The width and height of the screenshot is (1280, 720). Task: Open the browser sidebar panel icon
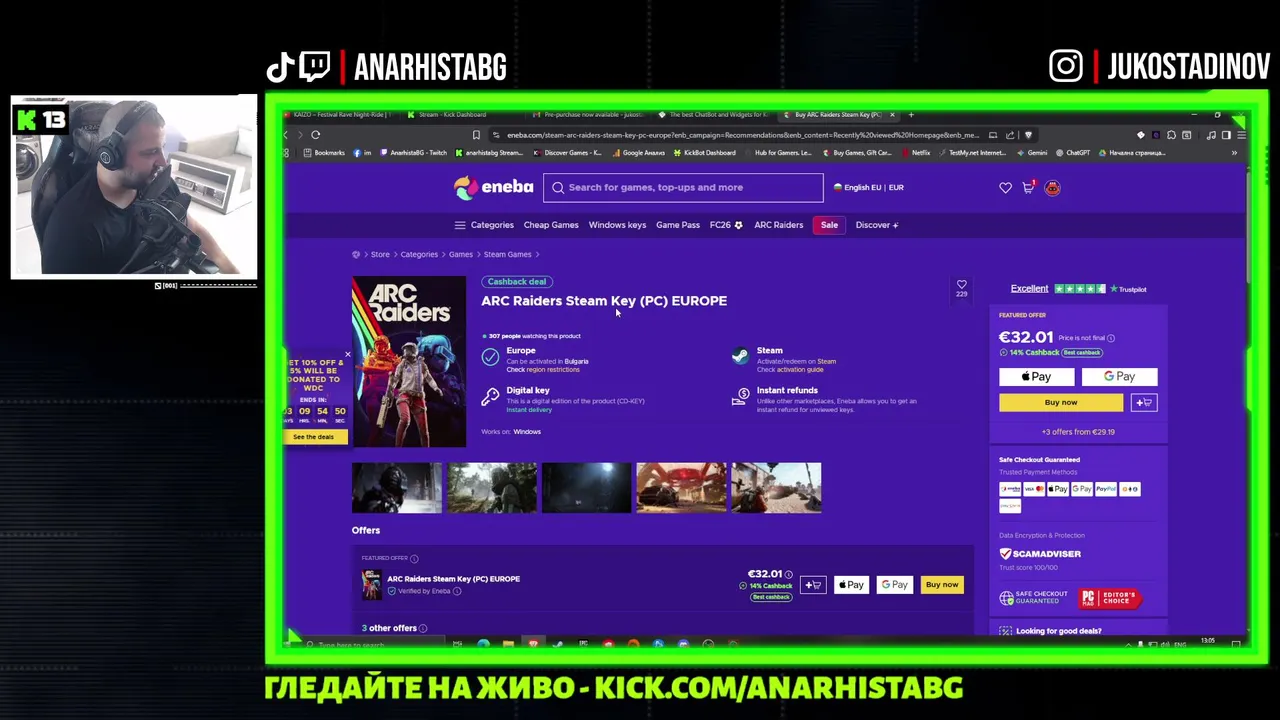pyautogui.click(x=1226, y=135)
